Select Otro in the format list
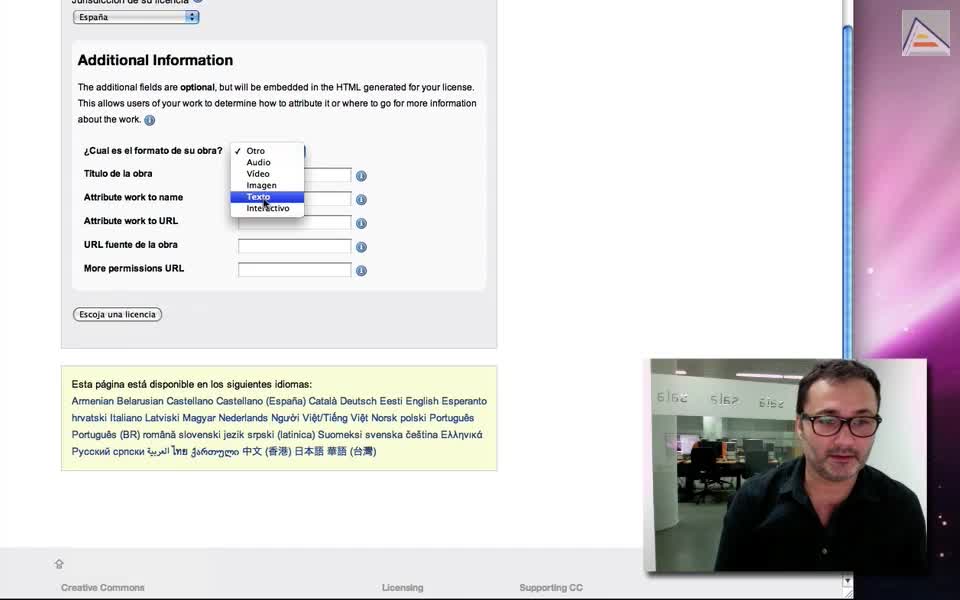 [x=267, y=151]
